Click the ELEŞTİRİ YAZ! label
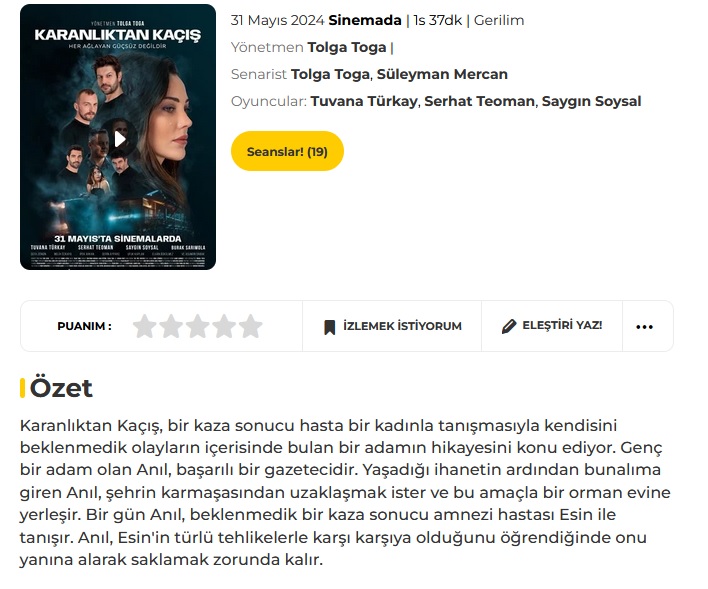This screenshot has width=708, height=589. point(562,325)
